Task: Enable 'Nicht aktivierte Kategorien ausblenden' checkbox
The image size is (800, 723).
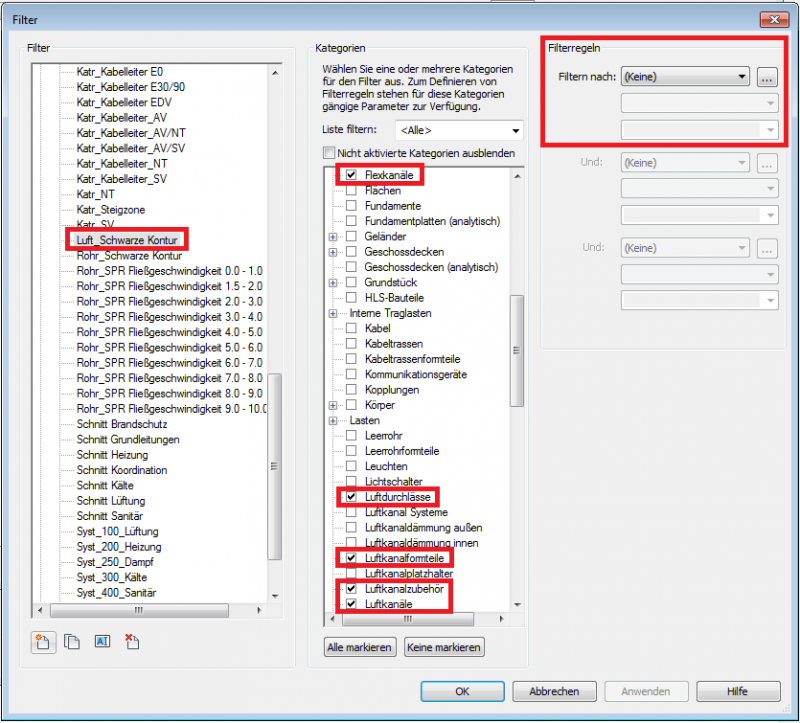Action: [328, 153]
